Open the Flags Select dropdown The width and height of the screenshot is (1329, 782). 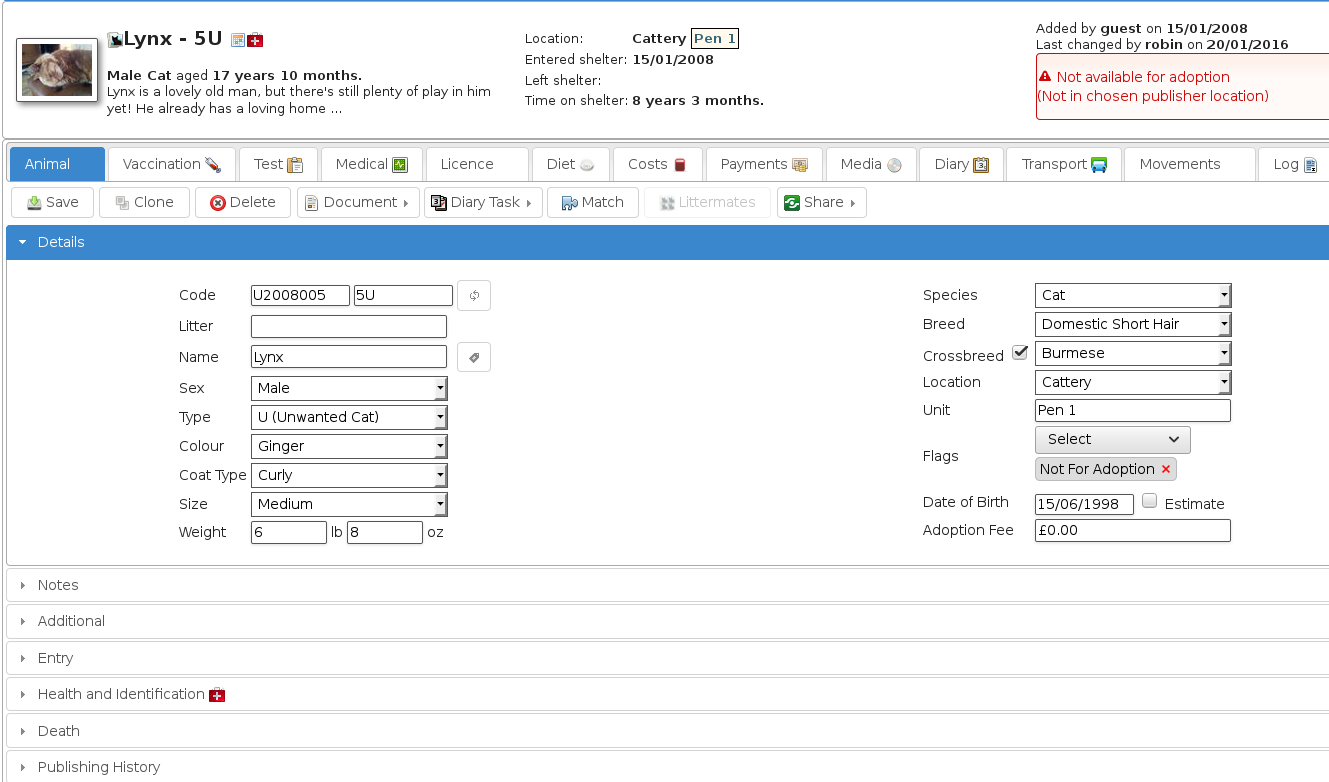point(1112,439)
